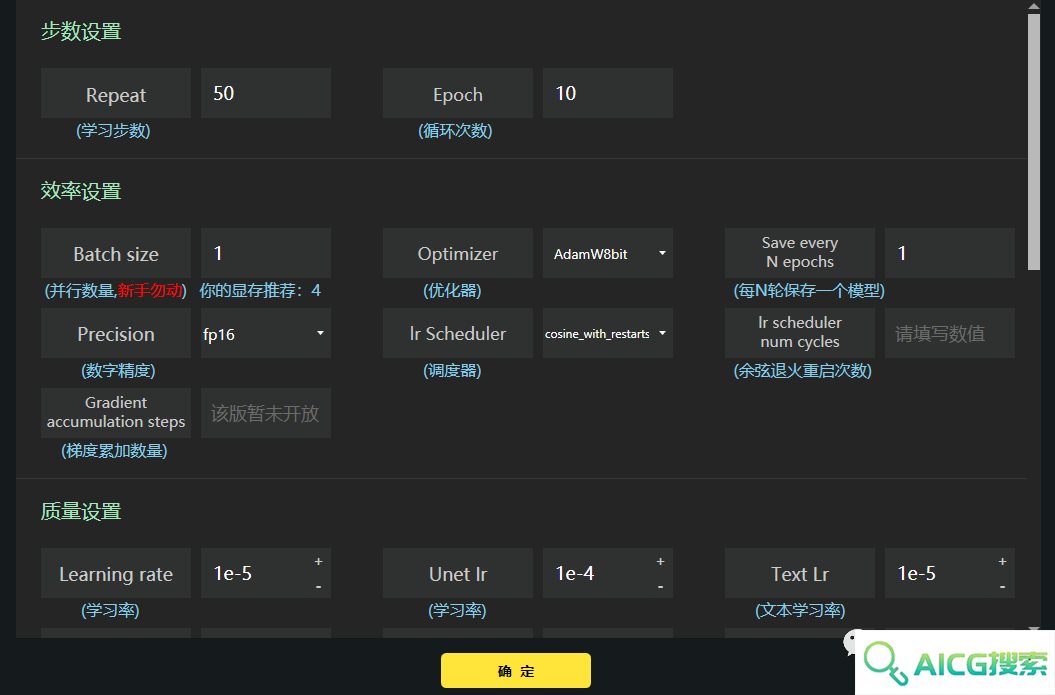Click the lr scheduler num cycles label

pyautogui.click(x=799, y=333)
